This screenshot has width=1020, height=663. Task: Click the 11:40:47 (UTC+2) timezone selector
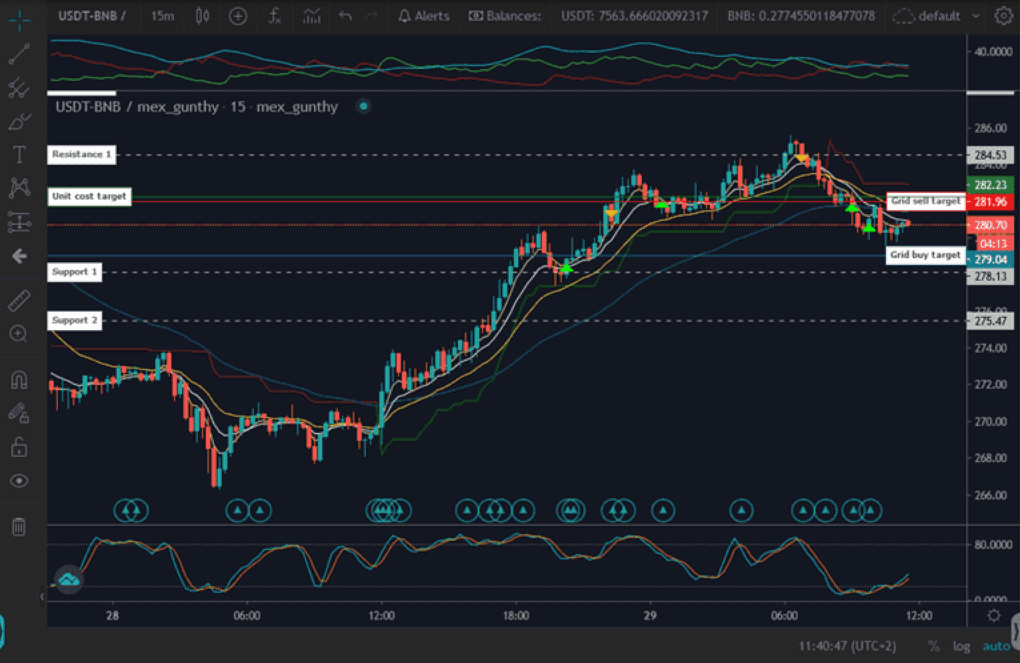pos(847,646)
